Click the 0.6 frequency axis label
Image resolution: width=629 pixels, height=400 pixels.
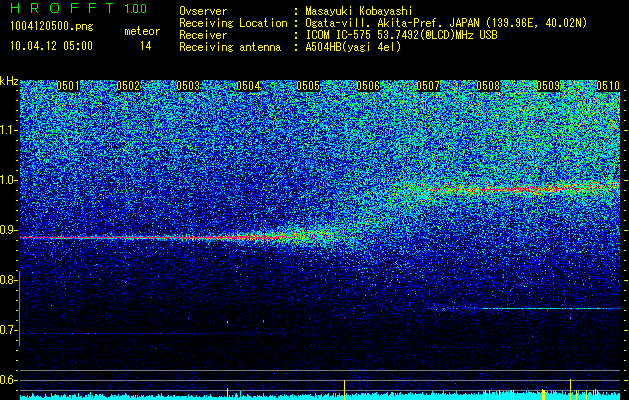(8, 380)
